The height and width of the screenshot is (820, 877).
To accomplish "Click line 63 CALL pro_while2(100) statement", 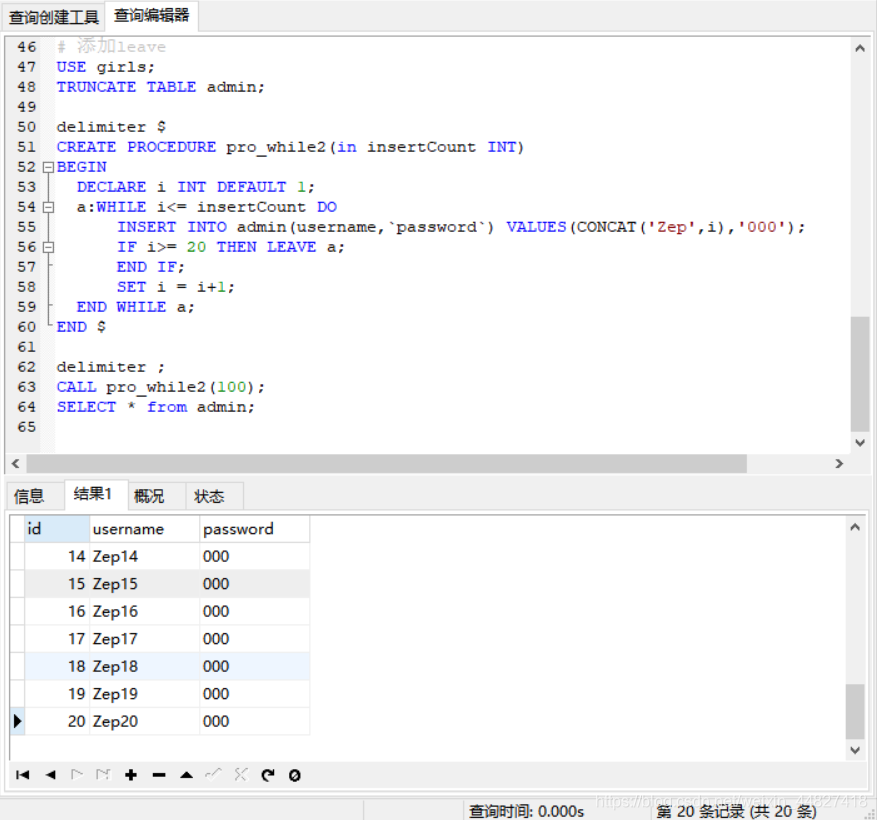I will pos(161,387).
